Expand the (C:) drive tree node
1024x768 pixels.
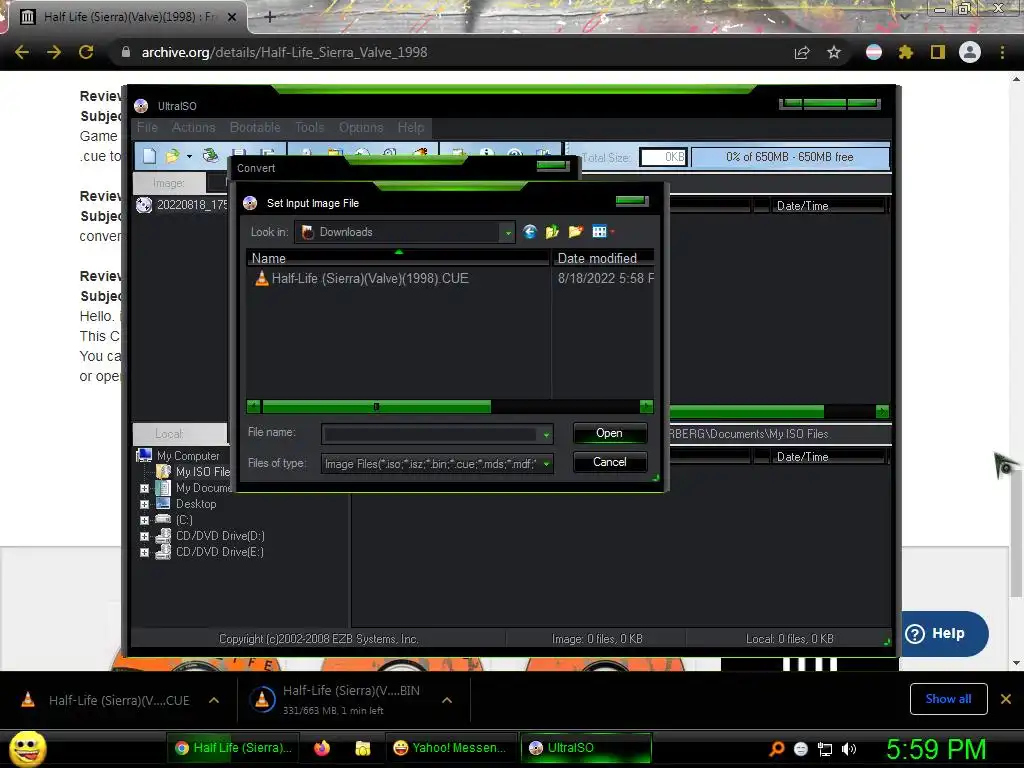(145, 520)
